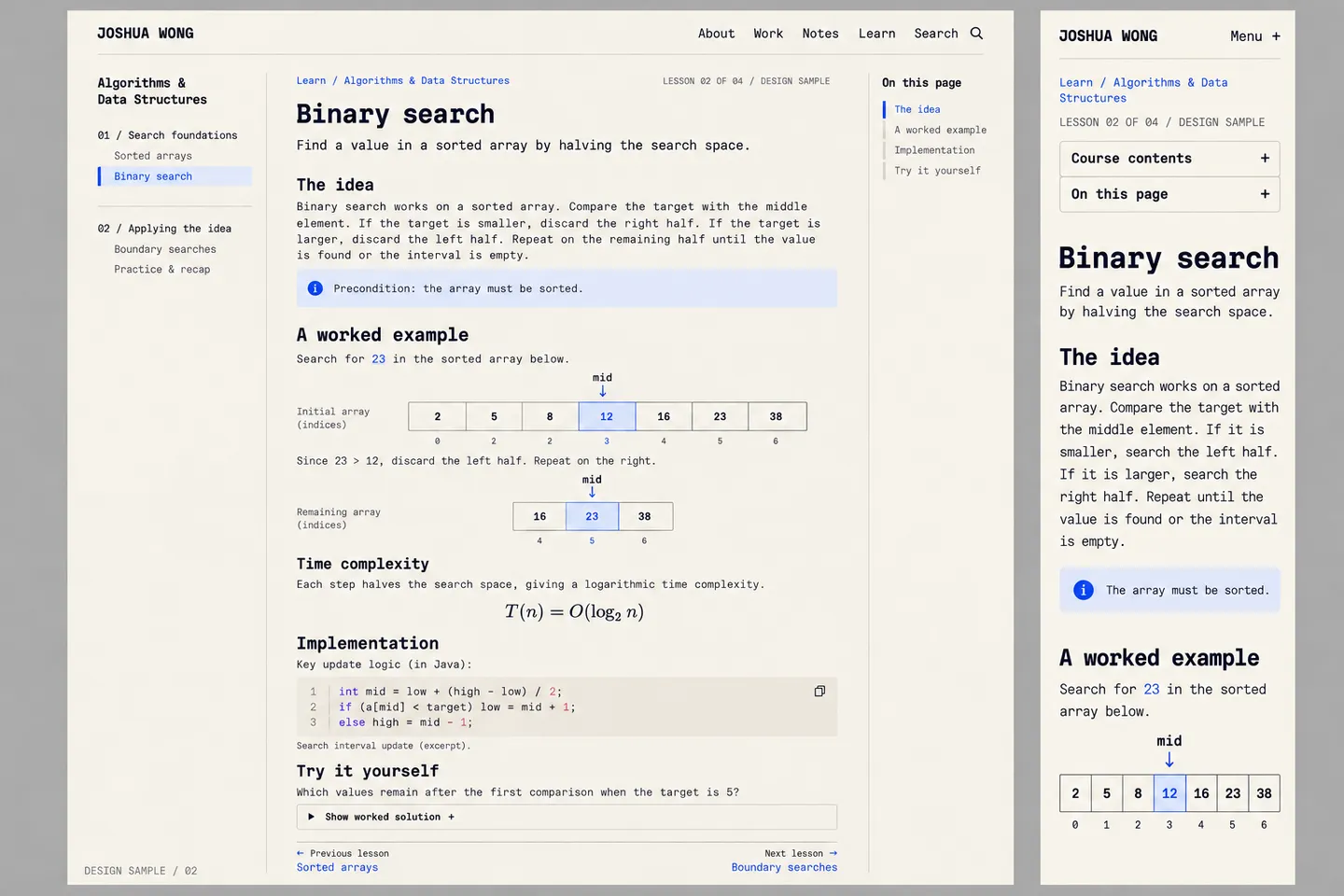Expand the On this page mobile panel
Image resolution: width=1344 pixels, height=896 pixels.
[1169, 194]
